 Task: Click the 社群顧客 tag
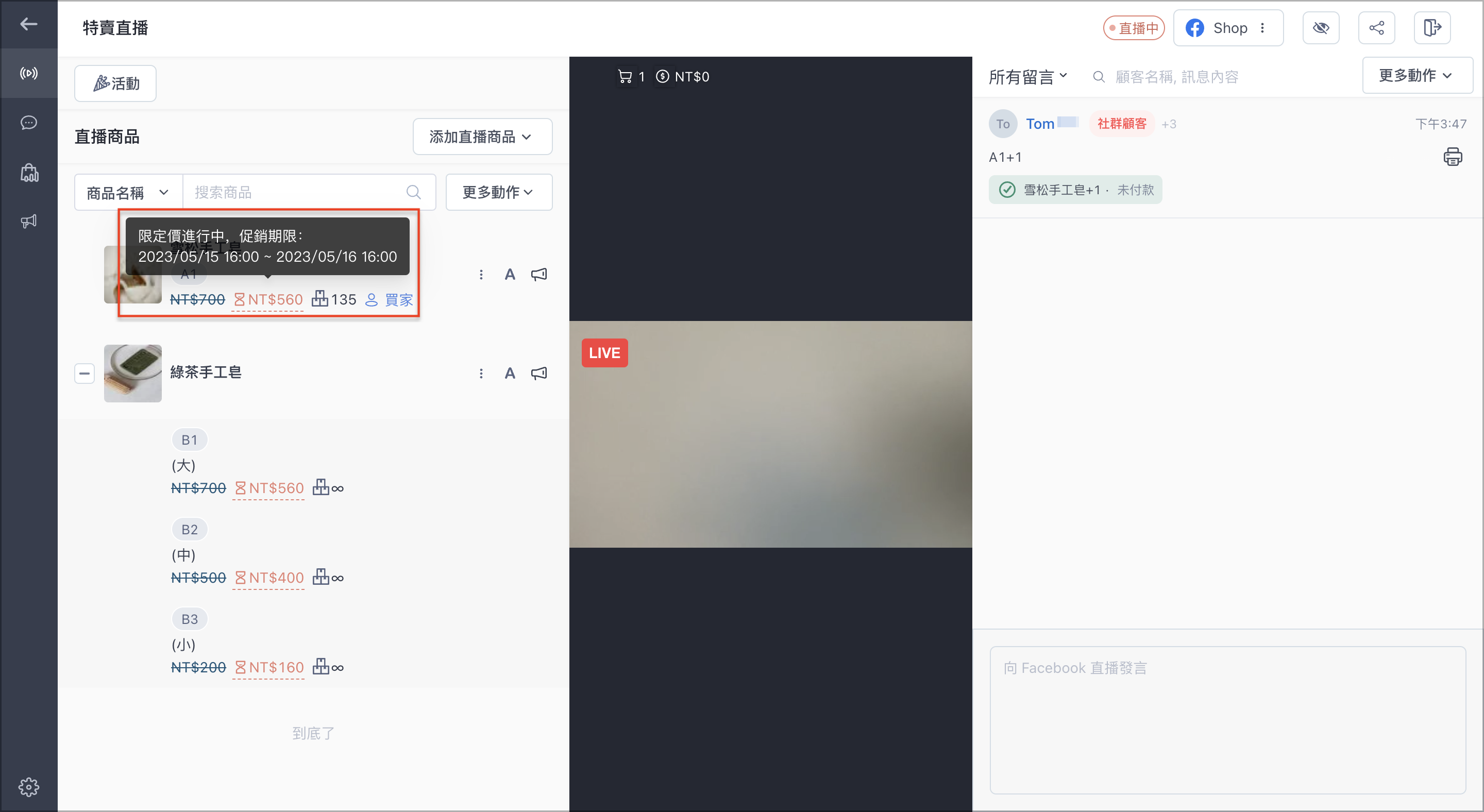pos(1122,124)
